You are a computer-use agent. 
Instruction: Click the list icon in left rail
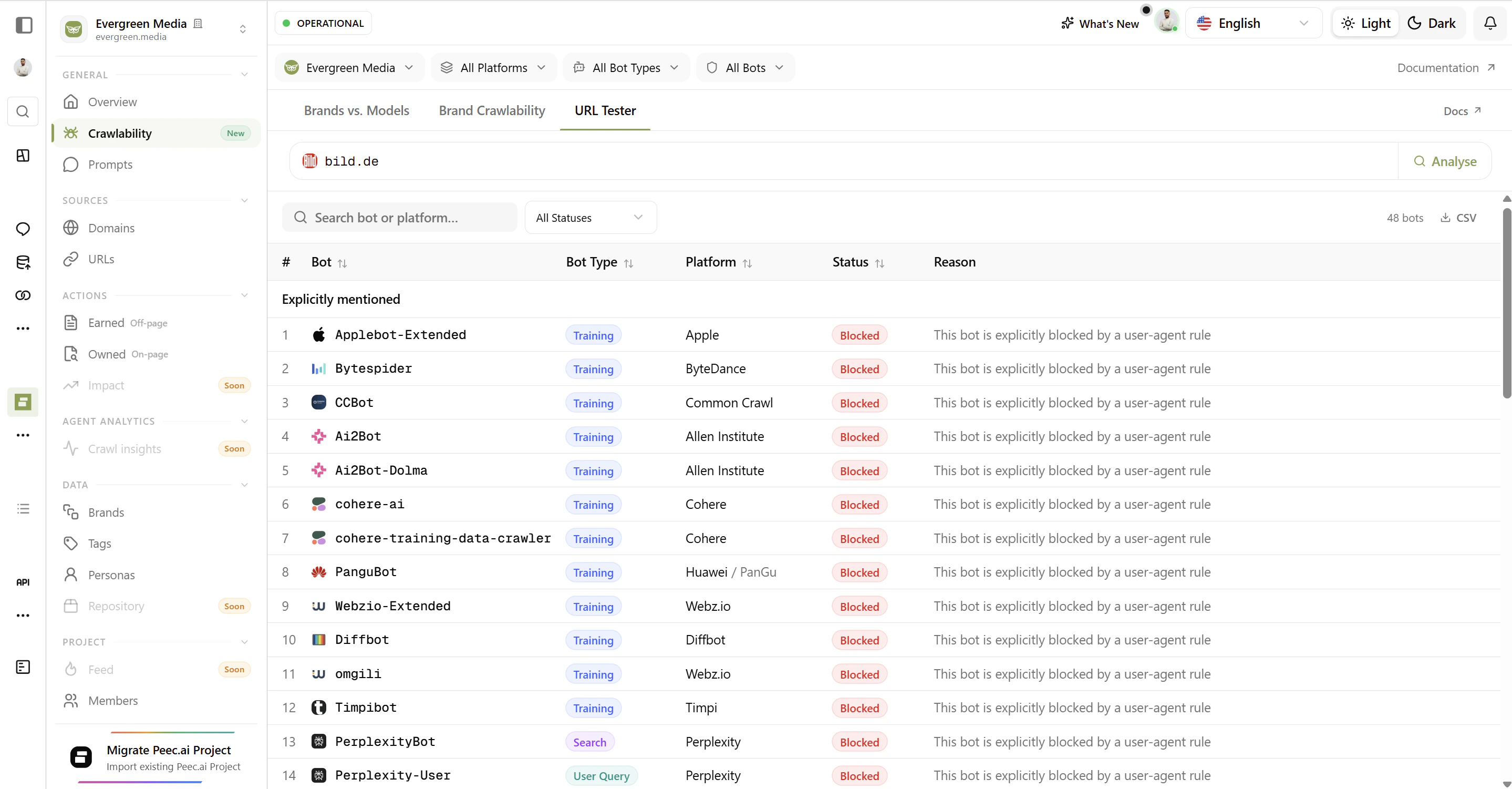[x=23, y=509]
